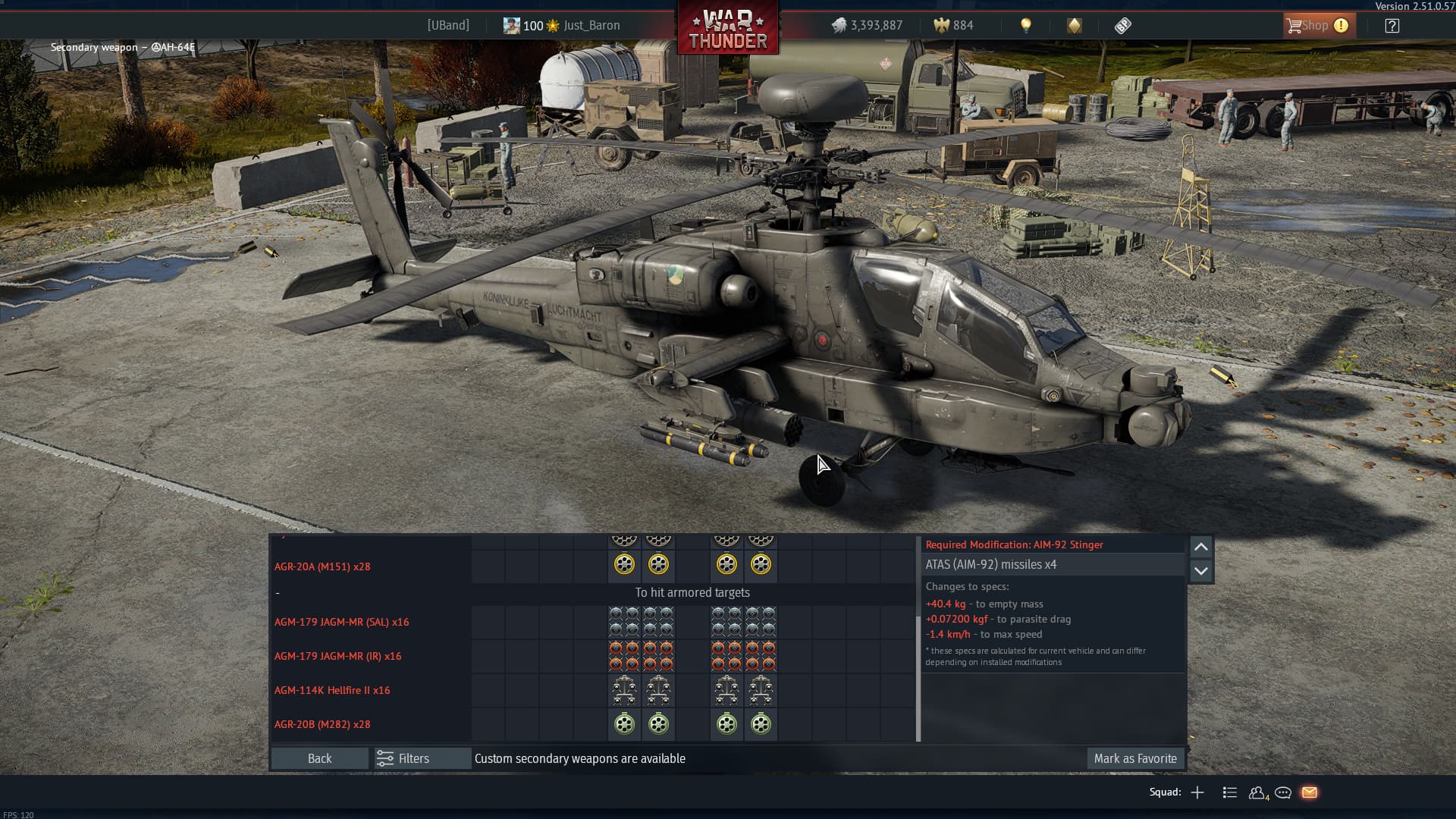Click the up chevron in weapon info
The width and height of the screenshot is (1456, 819).
click(x=1201, y=547)
